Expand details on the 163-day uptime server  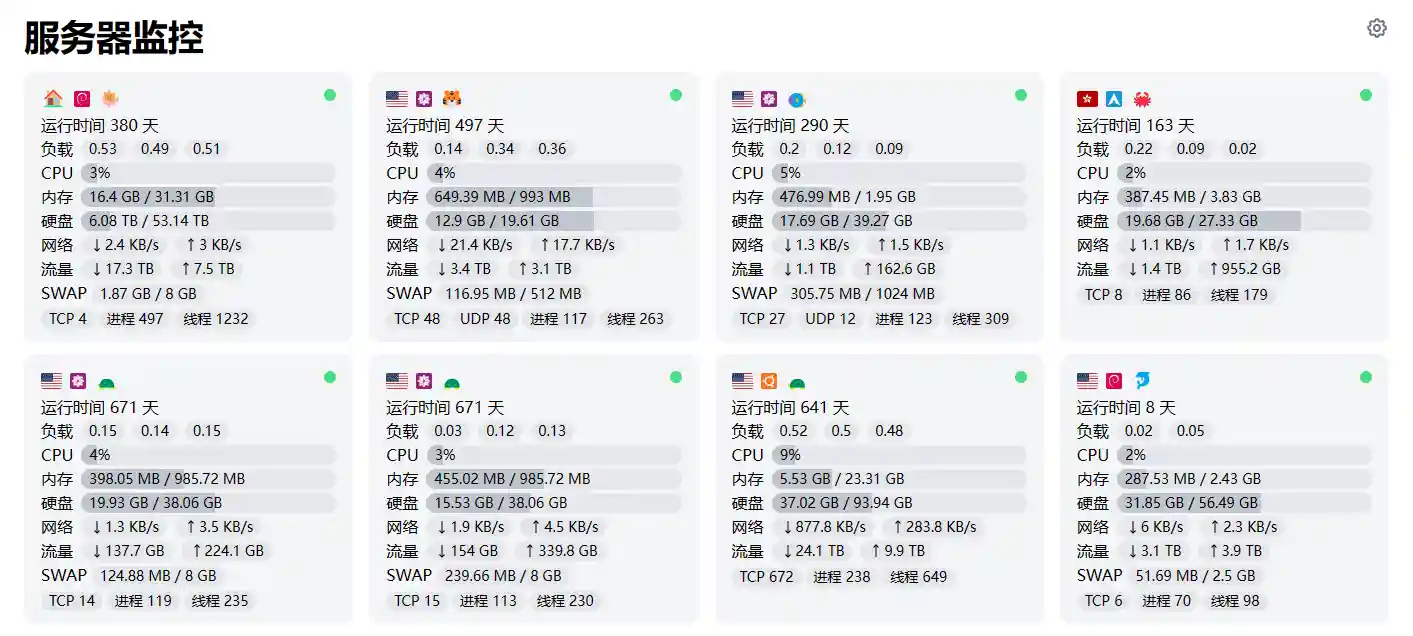[x=1224, y=200]
